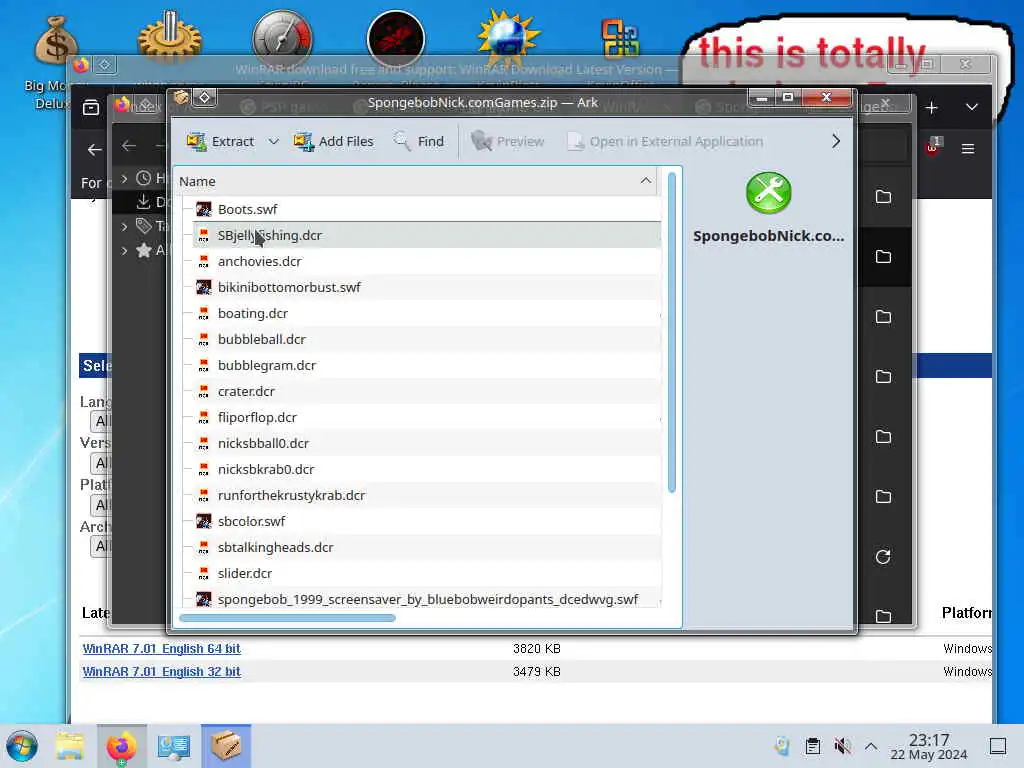Click the uBlock extension icon in Firefox

point(933,146)
